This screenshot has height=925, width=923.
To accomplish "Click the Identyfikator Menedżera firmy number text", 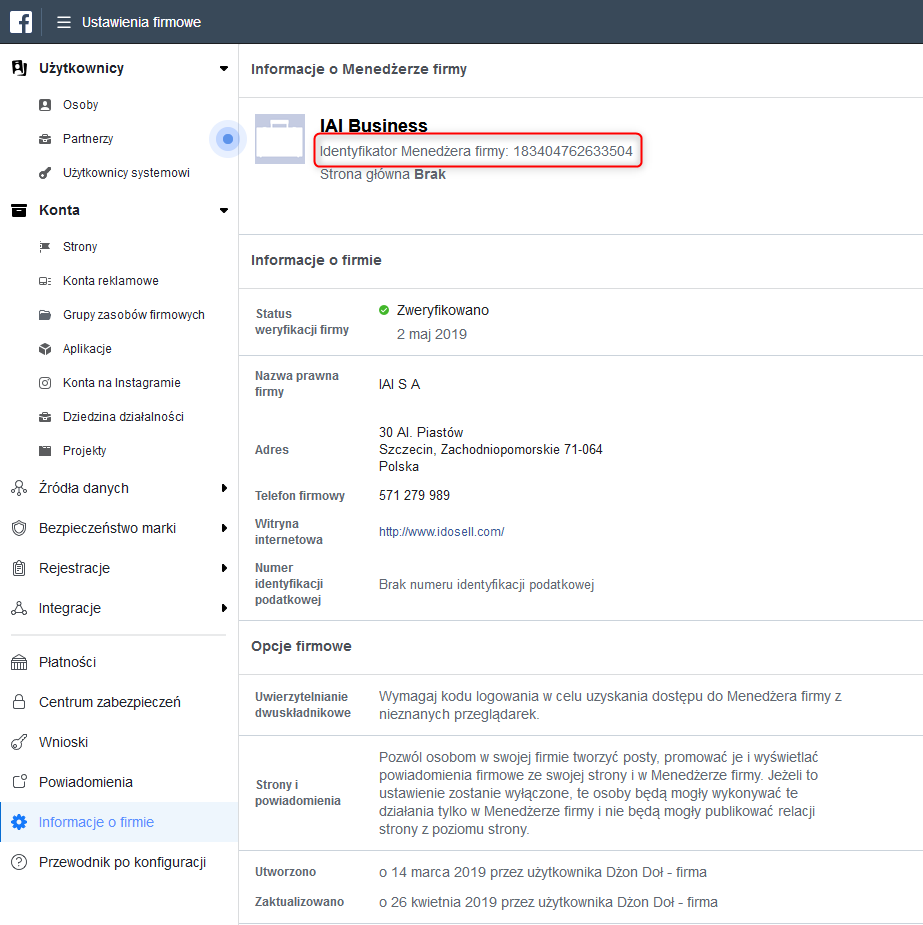I will pos(476,151).
